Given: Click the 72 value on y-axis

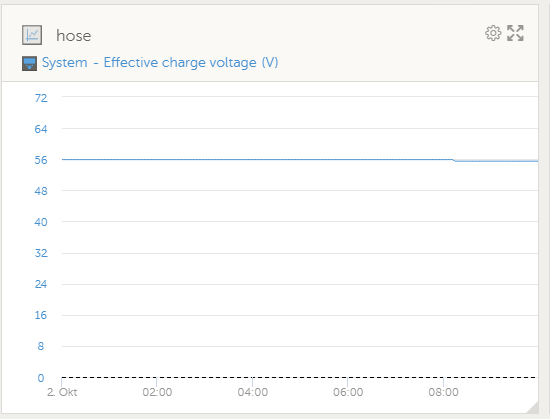Looking at the screenshot, I should coord(41,98).
